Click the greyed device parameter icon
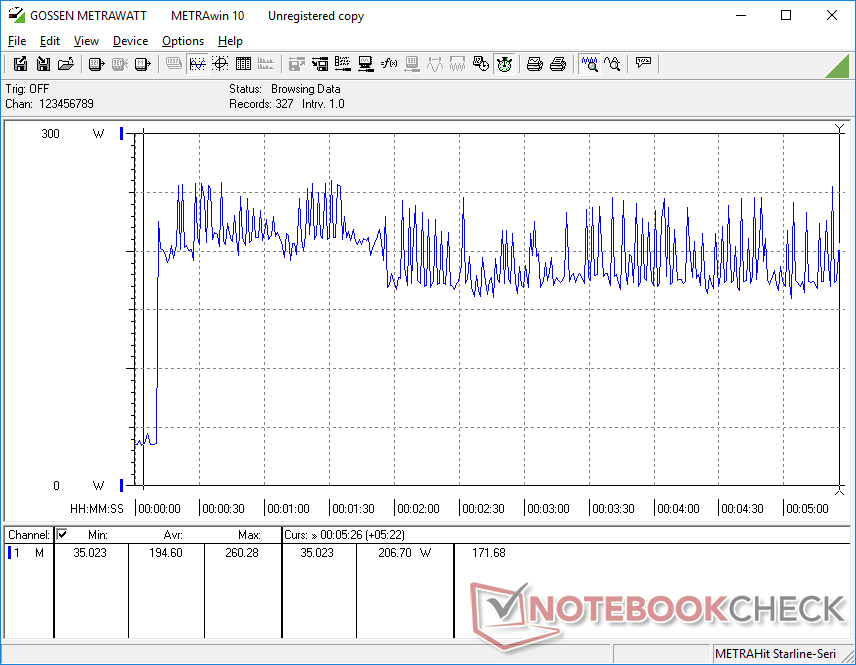 412,64
